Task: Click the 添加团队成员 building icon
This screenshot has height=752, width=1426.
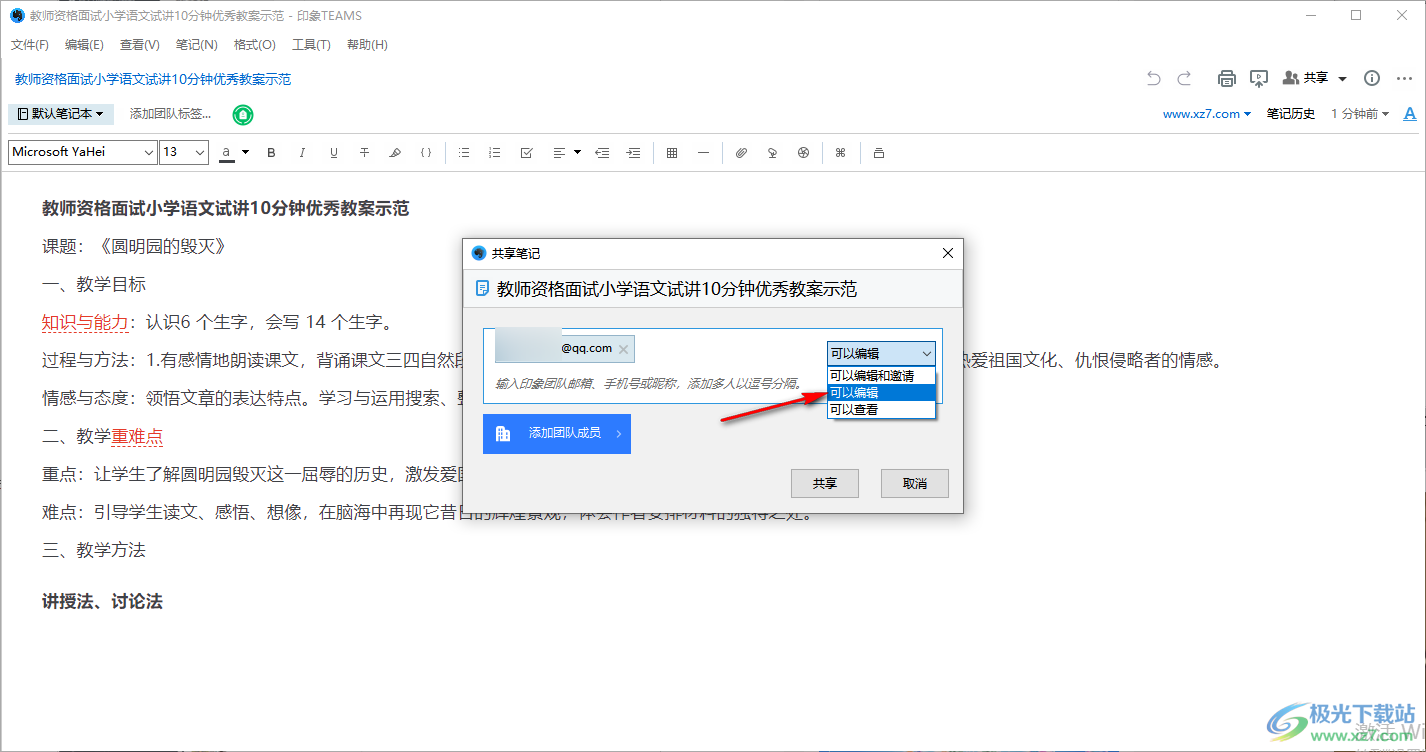Action: pos(503,434)
